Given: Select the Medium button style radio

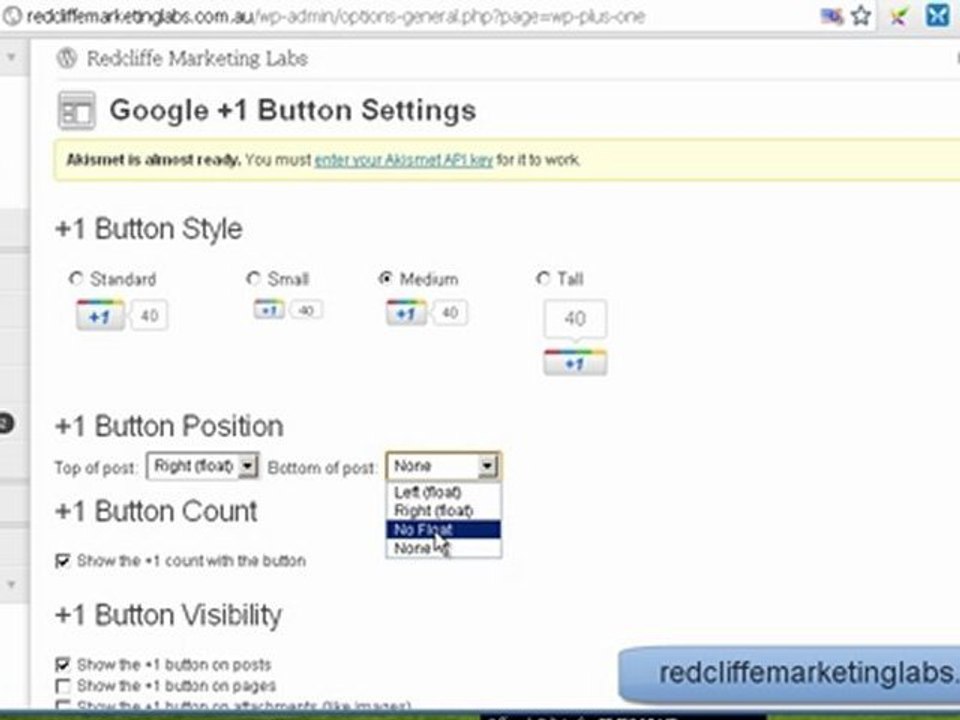Looking at the screenshot, I should coord(385,279).
